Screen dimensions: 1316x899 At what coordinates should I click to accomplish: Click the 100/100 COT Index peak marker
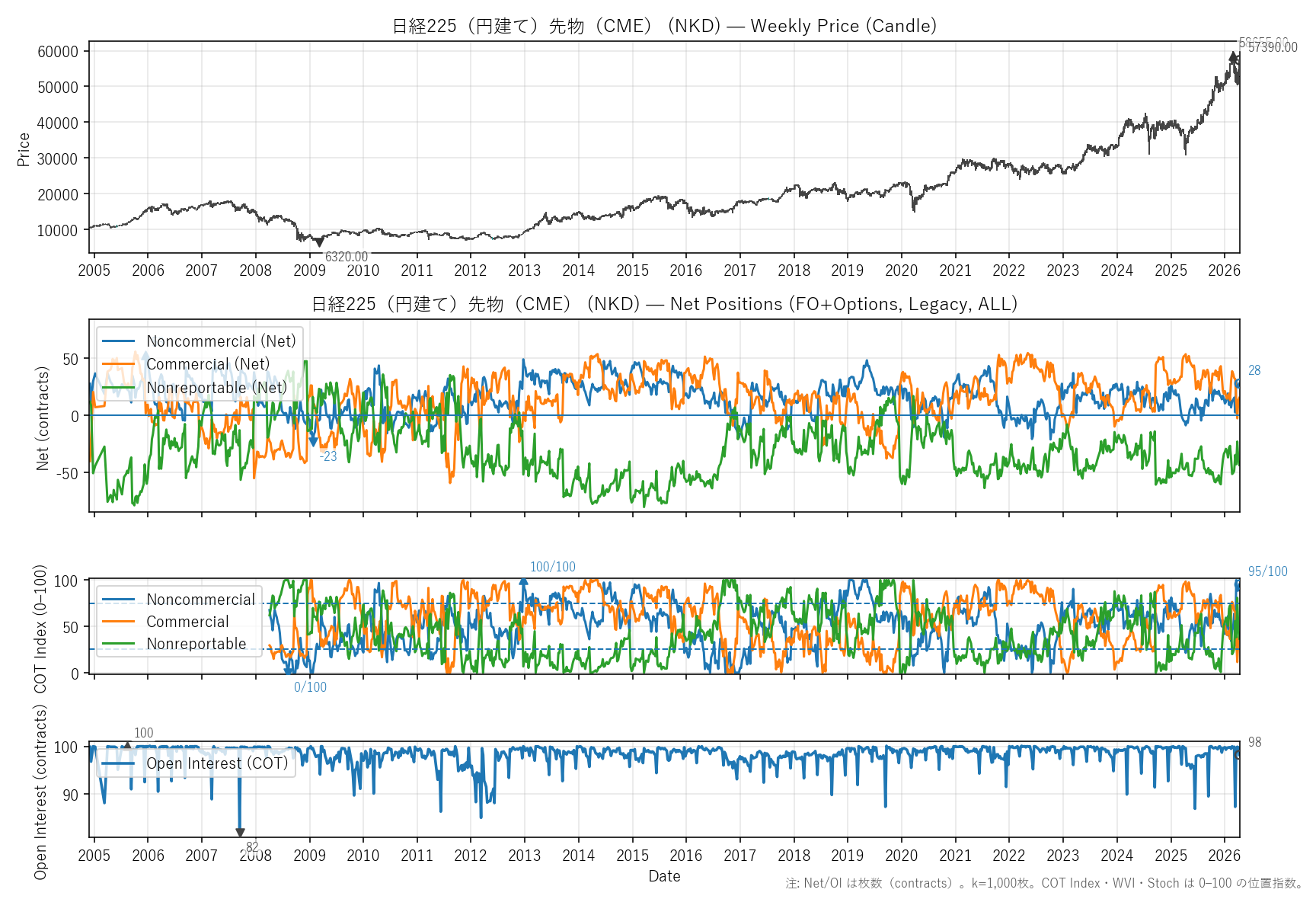[x=523, y=582]
